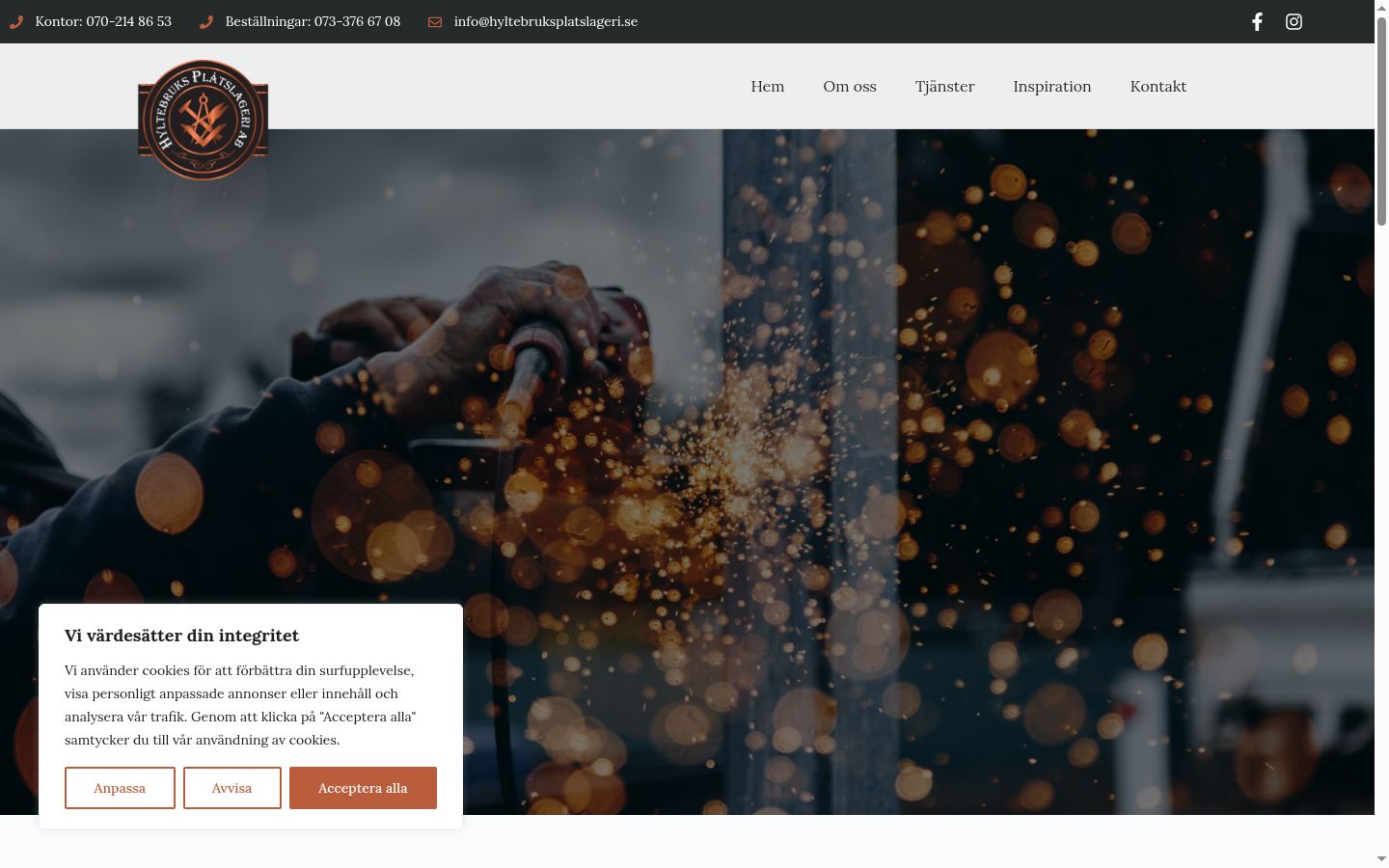Open the Kontakt menu item
Viewport: 1389px width, 868px height.
click(x=1158, y=86)
